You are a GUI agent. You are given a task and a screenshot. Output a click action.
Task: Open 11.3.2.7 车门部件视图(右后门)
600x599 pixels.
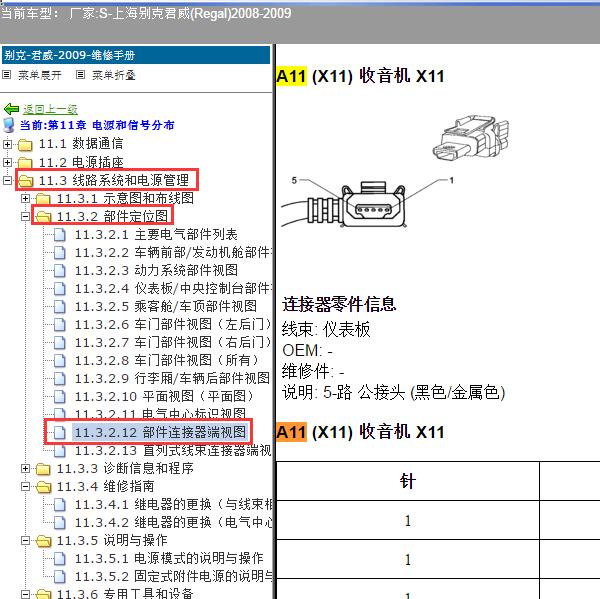pos(173,343)
